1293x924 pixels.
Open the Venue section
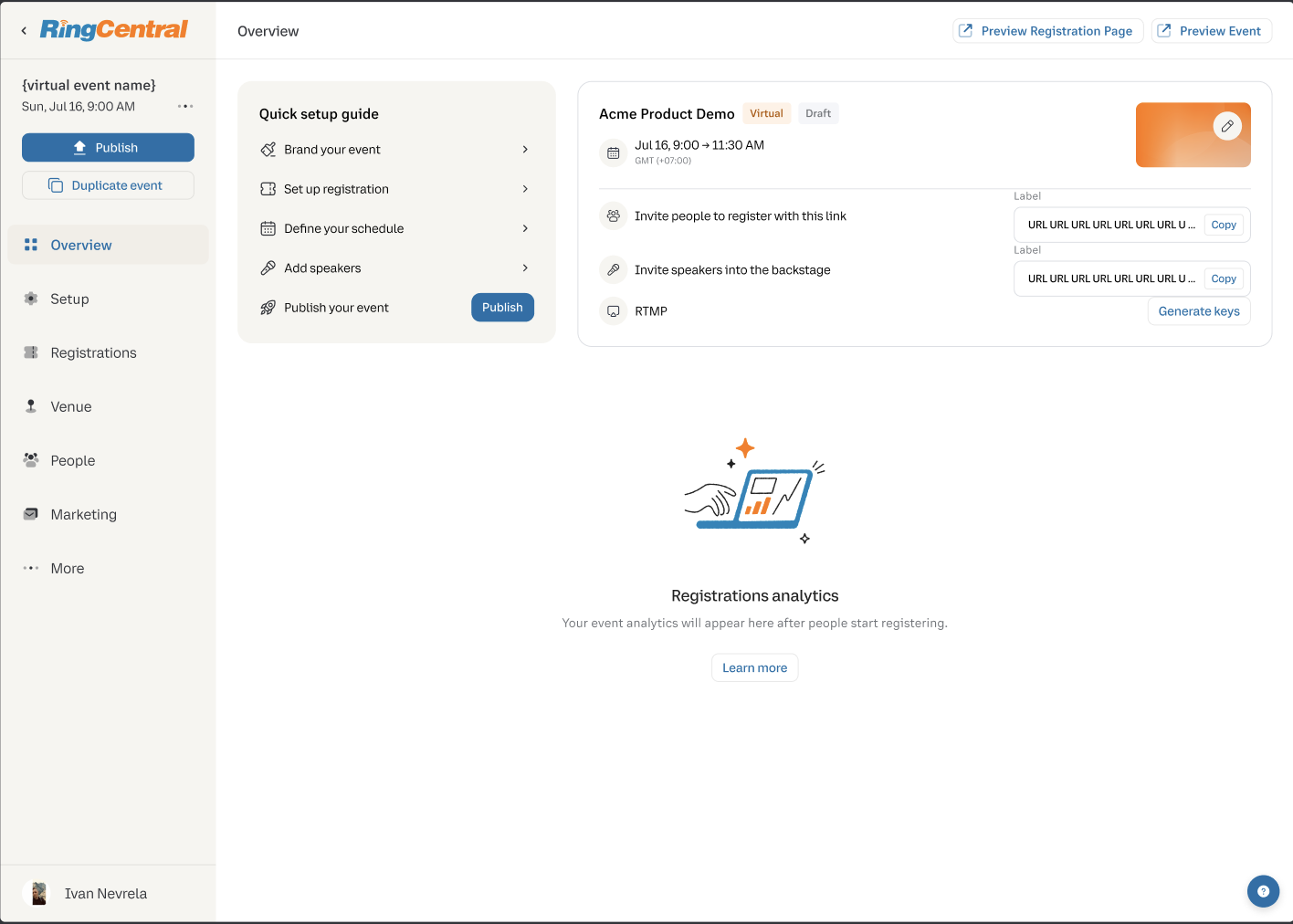click(71, 406)
